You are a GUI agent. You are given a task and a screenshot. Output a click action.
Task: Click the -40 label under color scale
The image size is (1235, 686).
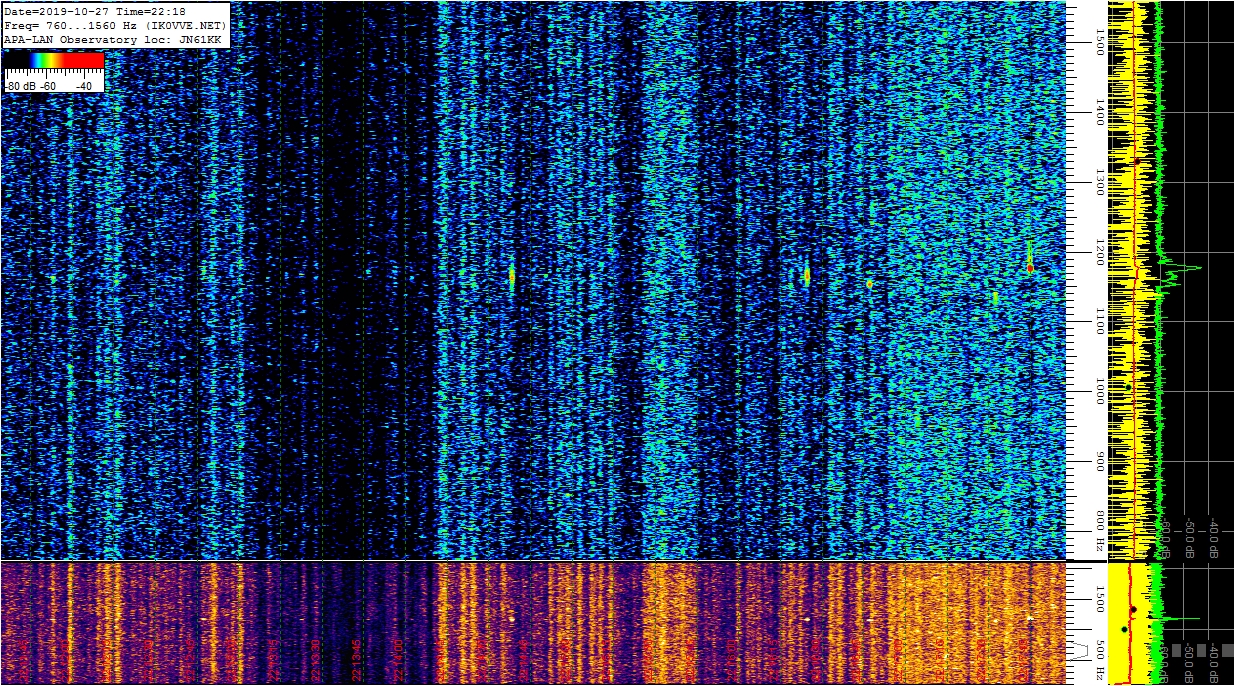coord(84,86)
